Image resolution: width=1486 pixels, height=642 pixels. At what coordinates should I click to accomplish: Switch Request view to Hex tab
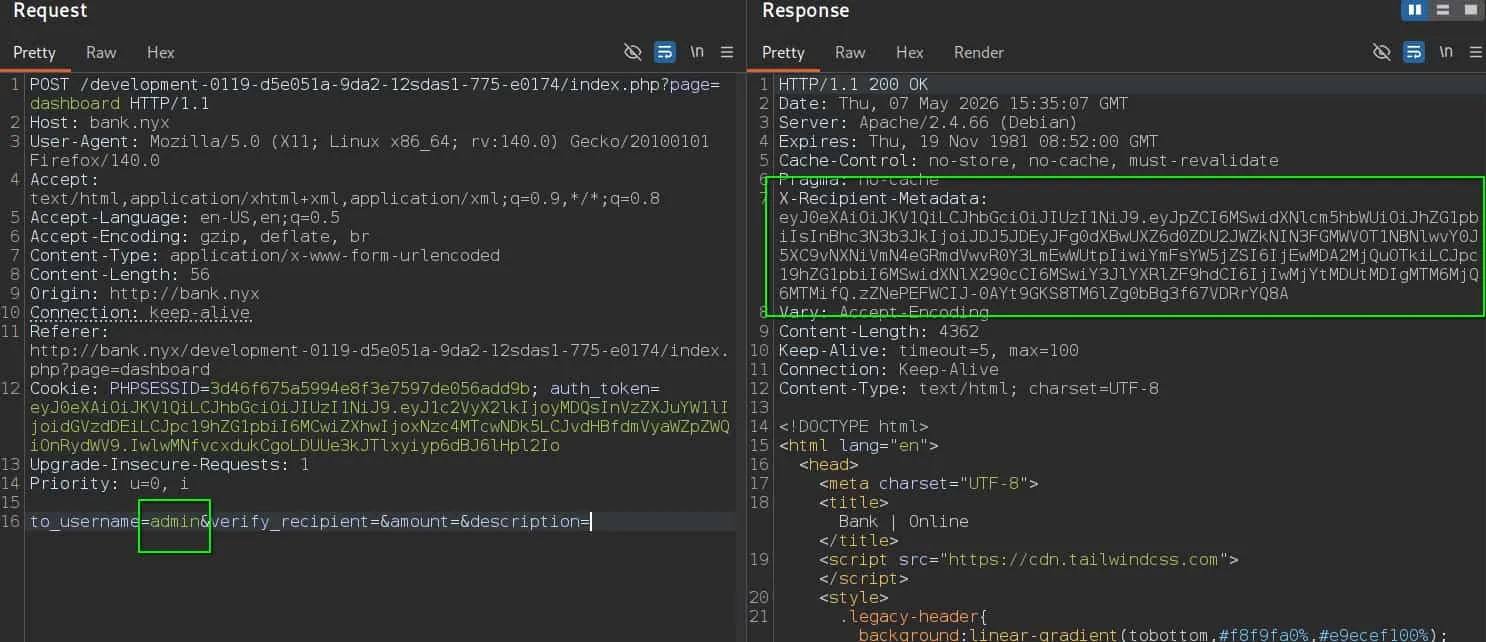point(160,52)
